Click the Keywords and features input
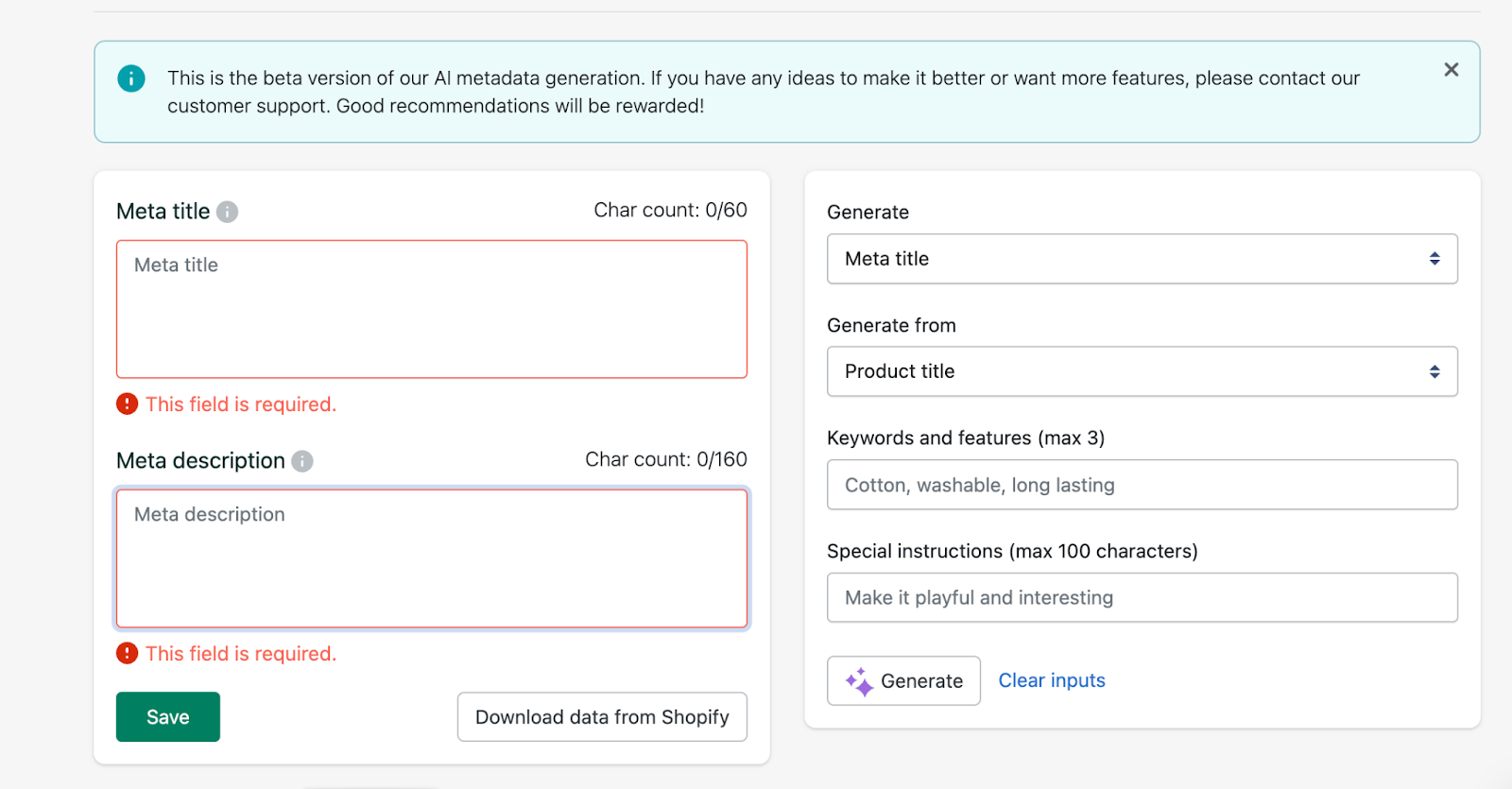The image size is (1512, 789). pos(1143,485)
